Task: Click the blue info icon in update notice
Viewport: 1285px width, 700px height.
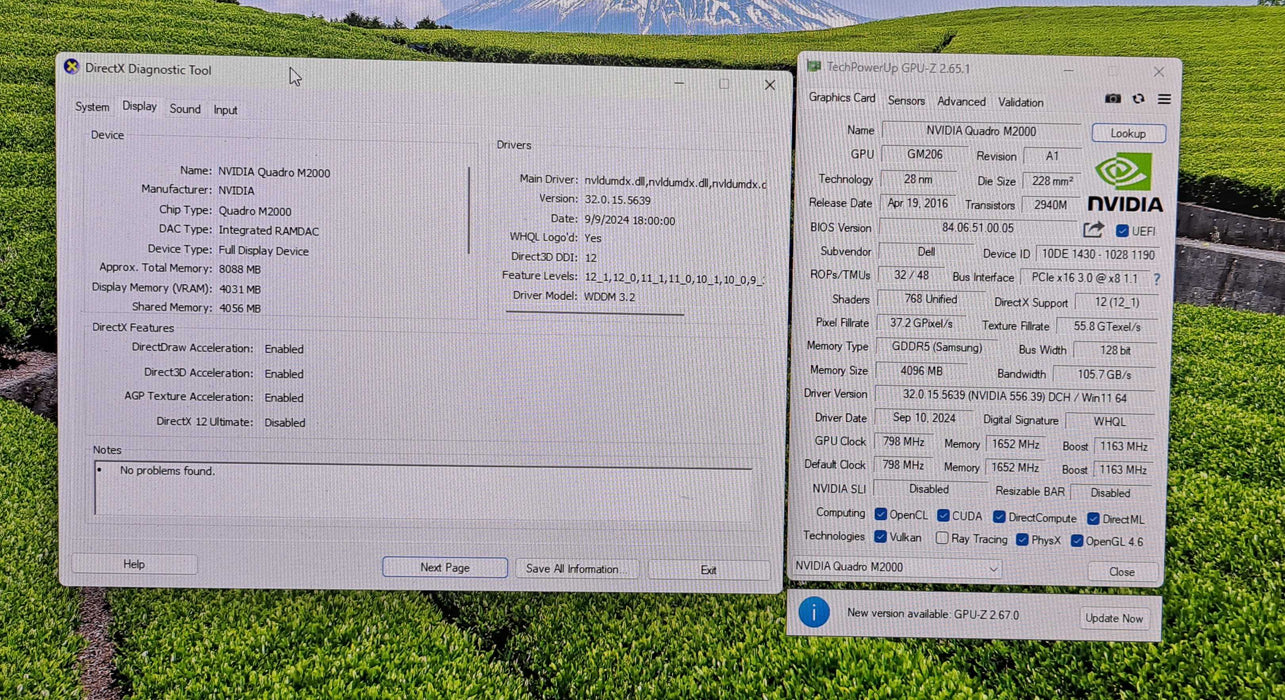Action: click(x=814, y=611)
